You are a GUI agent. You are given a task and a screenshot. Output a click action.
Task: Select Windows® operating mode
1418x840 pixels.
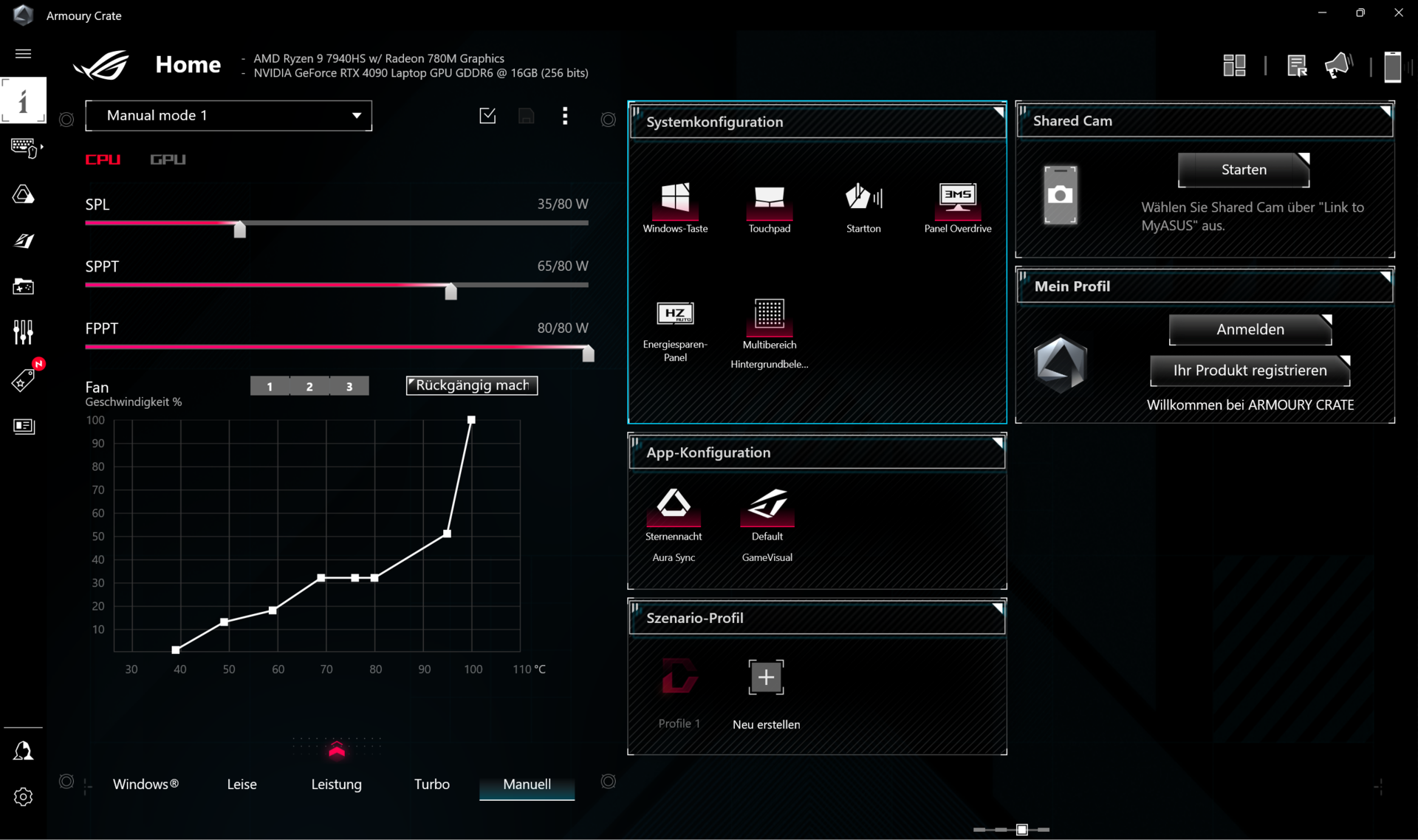pyautogui.click(x=145, y=785)
